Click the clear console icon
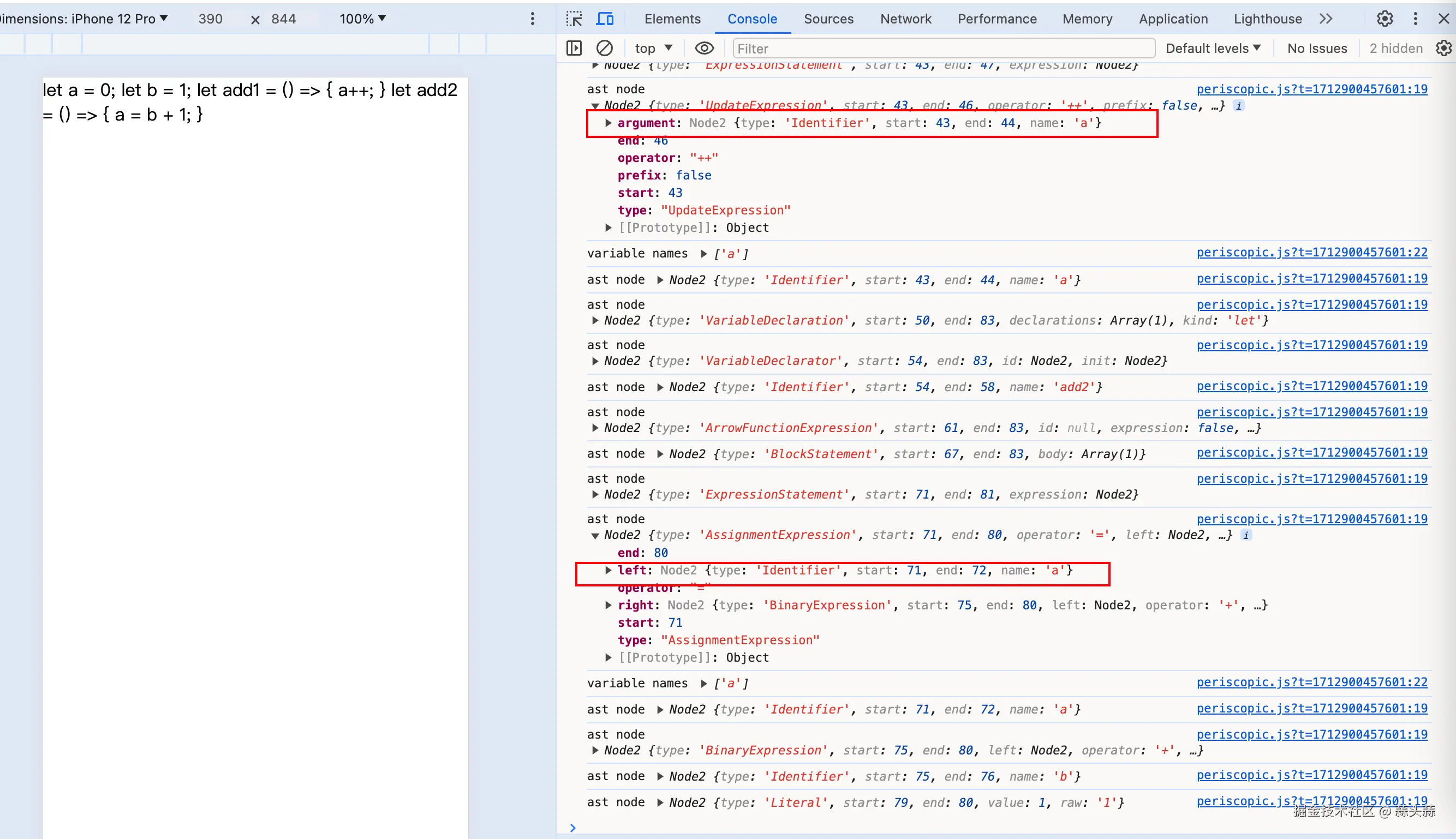Image resolution: width=1456 pixels, height=839 pixels. [x=604, y=49]
